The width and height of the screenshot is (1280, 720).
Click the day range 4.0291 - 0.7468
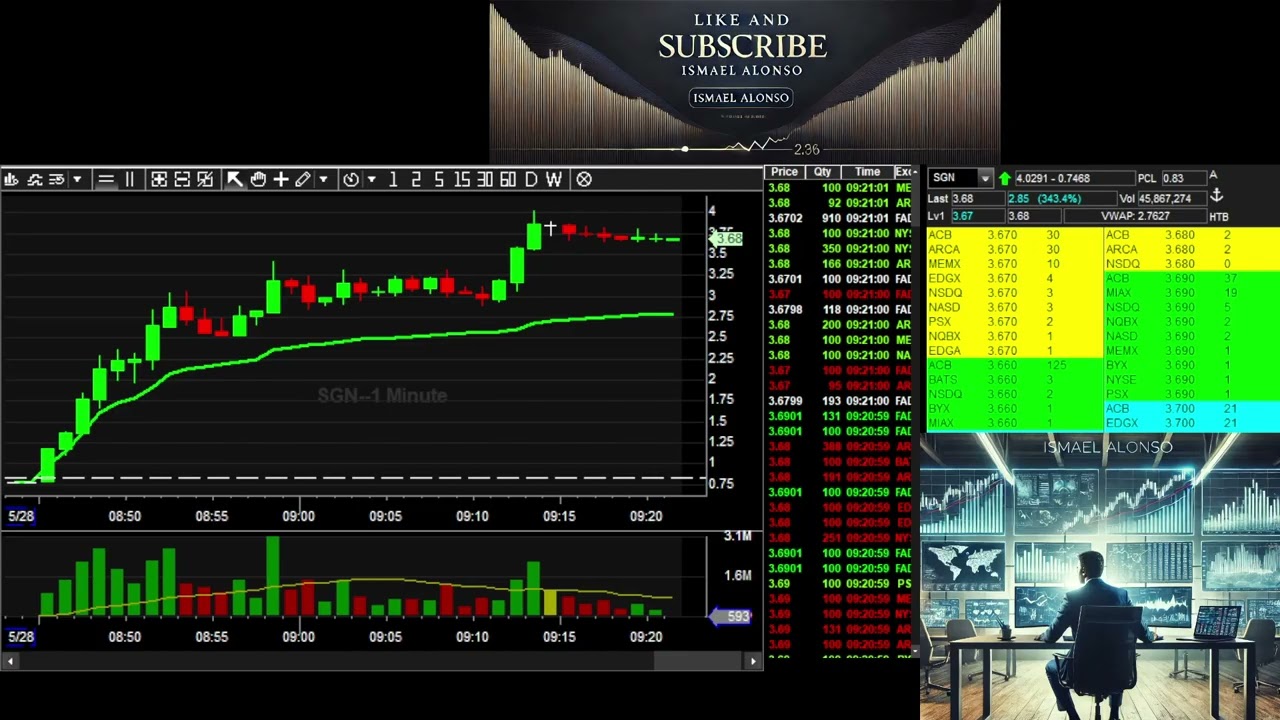click(1075, 178)
